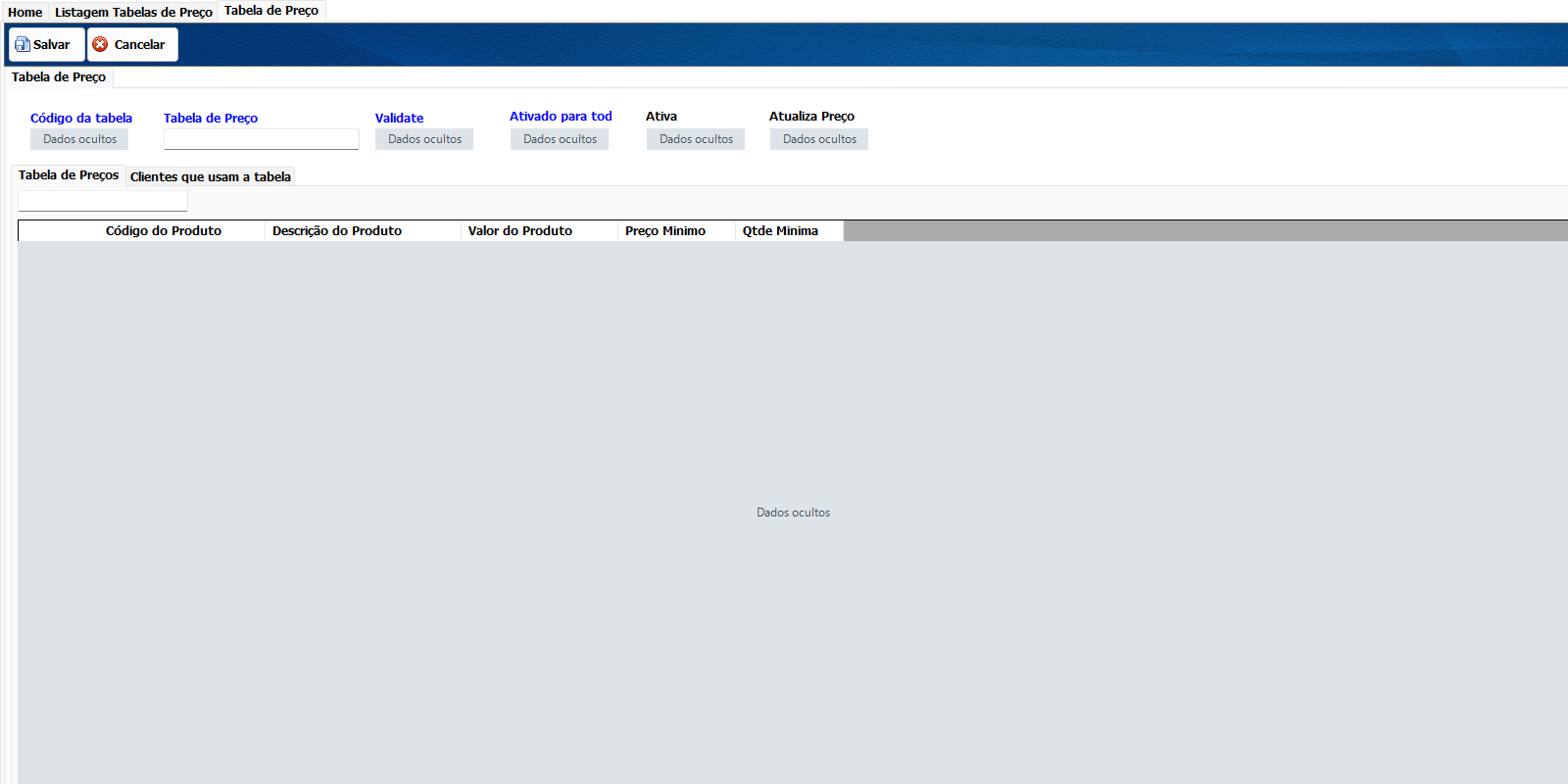Open the Clientes que usam a tabela tab
The image size is (1568, 784).
click(x=211, y=177)
